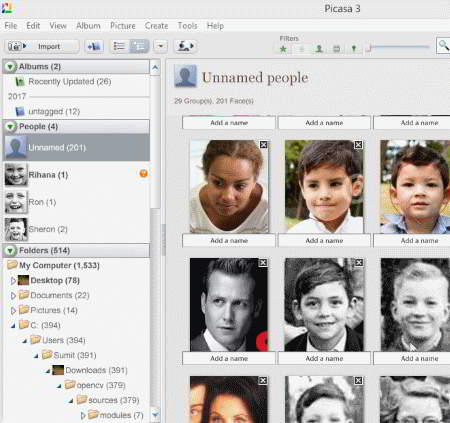
Task: Expand the Desktop (78) folder
Action: (x=13, y=281)
